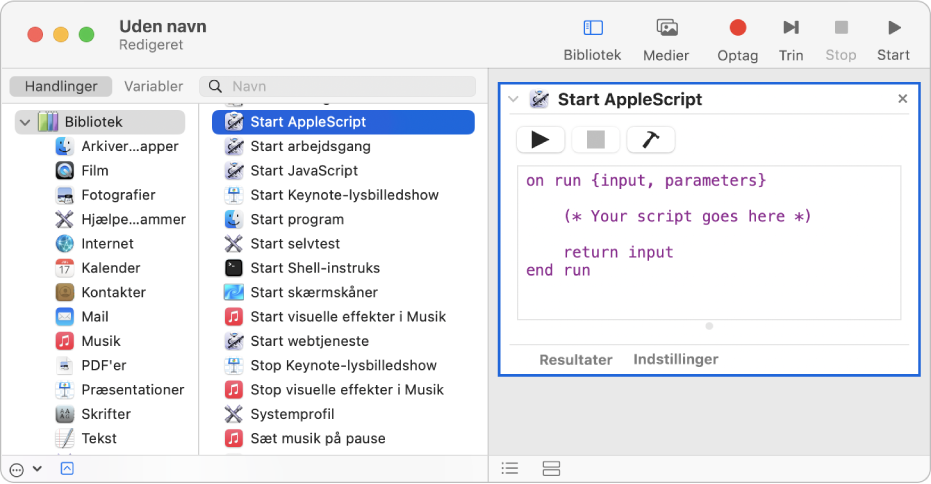Toggle the Bibliotek sidebar in toolbar
Screen dimensions: 931x484
[x=592, y=29]
